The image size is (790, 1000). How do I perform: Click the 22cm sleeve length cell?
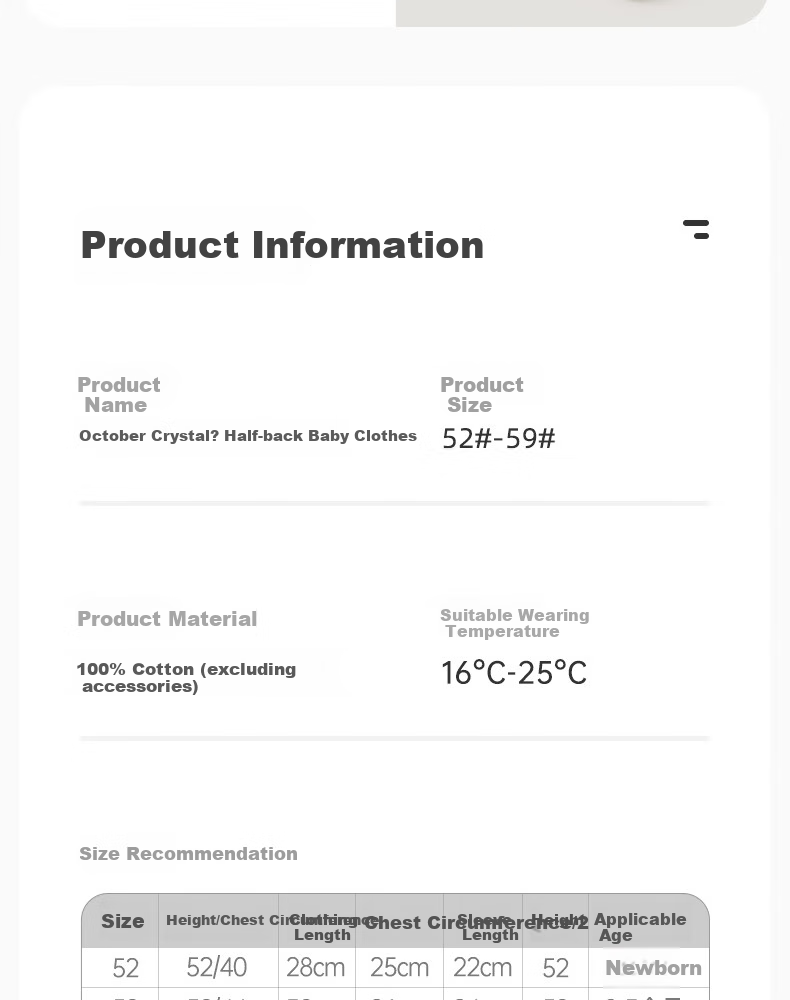(483, 967)
